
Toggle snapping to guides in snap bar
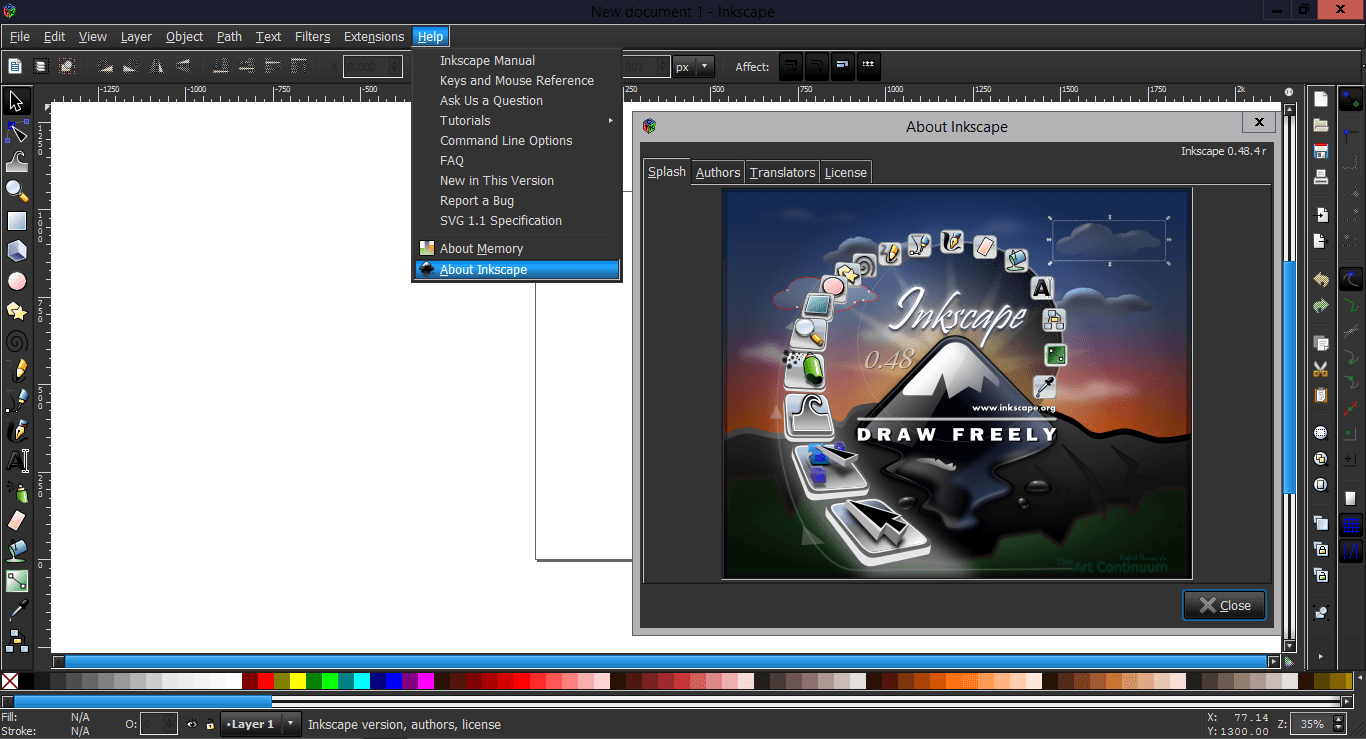pyautogui.click(x=1351, y=551)
